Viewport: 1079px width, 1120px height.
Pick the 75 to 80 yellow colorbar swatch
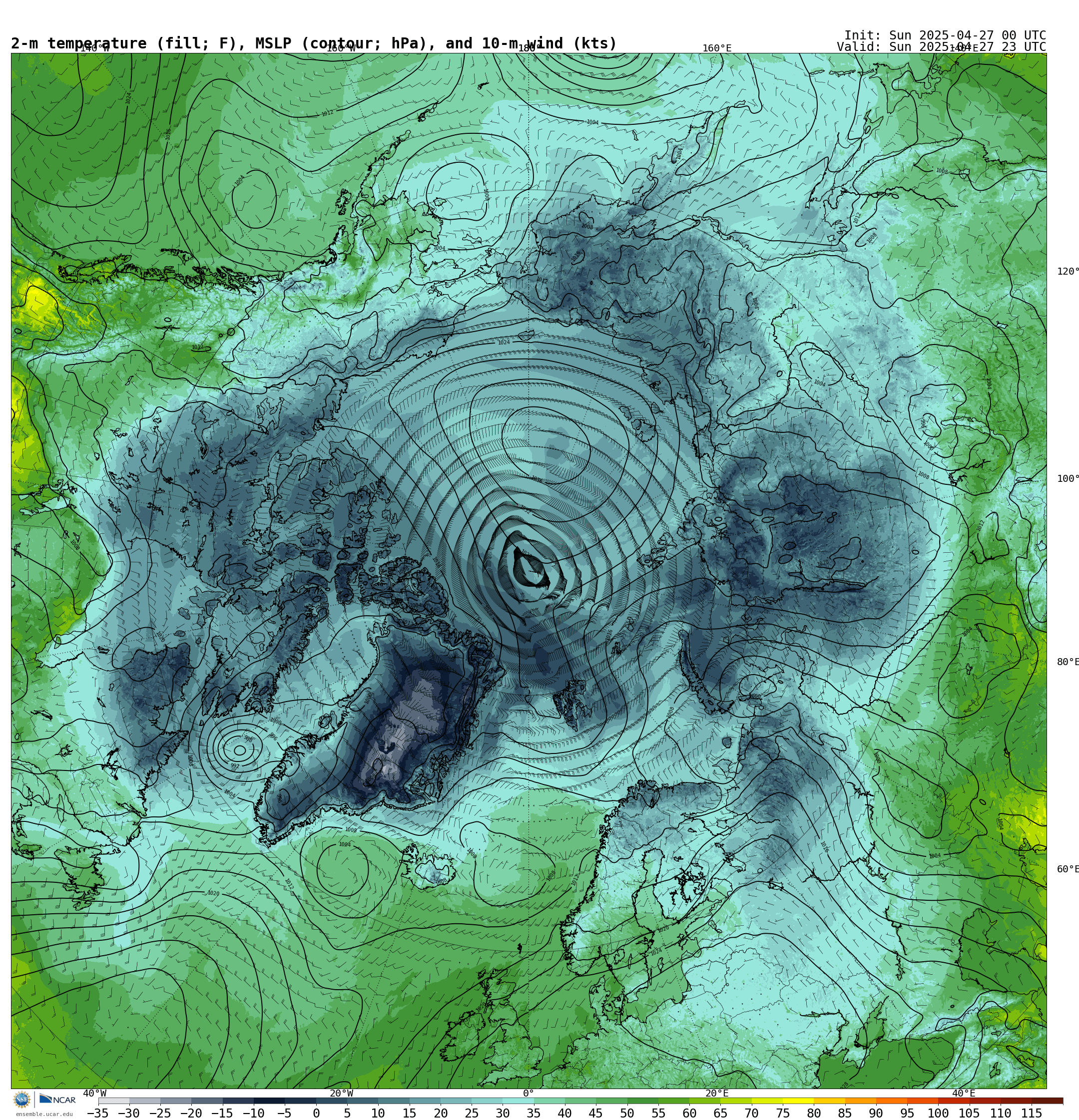coord(798,1101)
